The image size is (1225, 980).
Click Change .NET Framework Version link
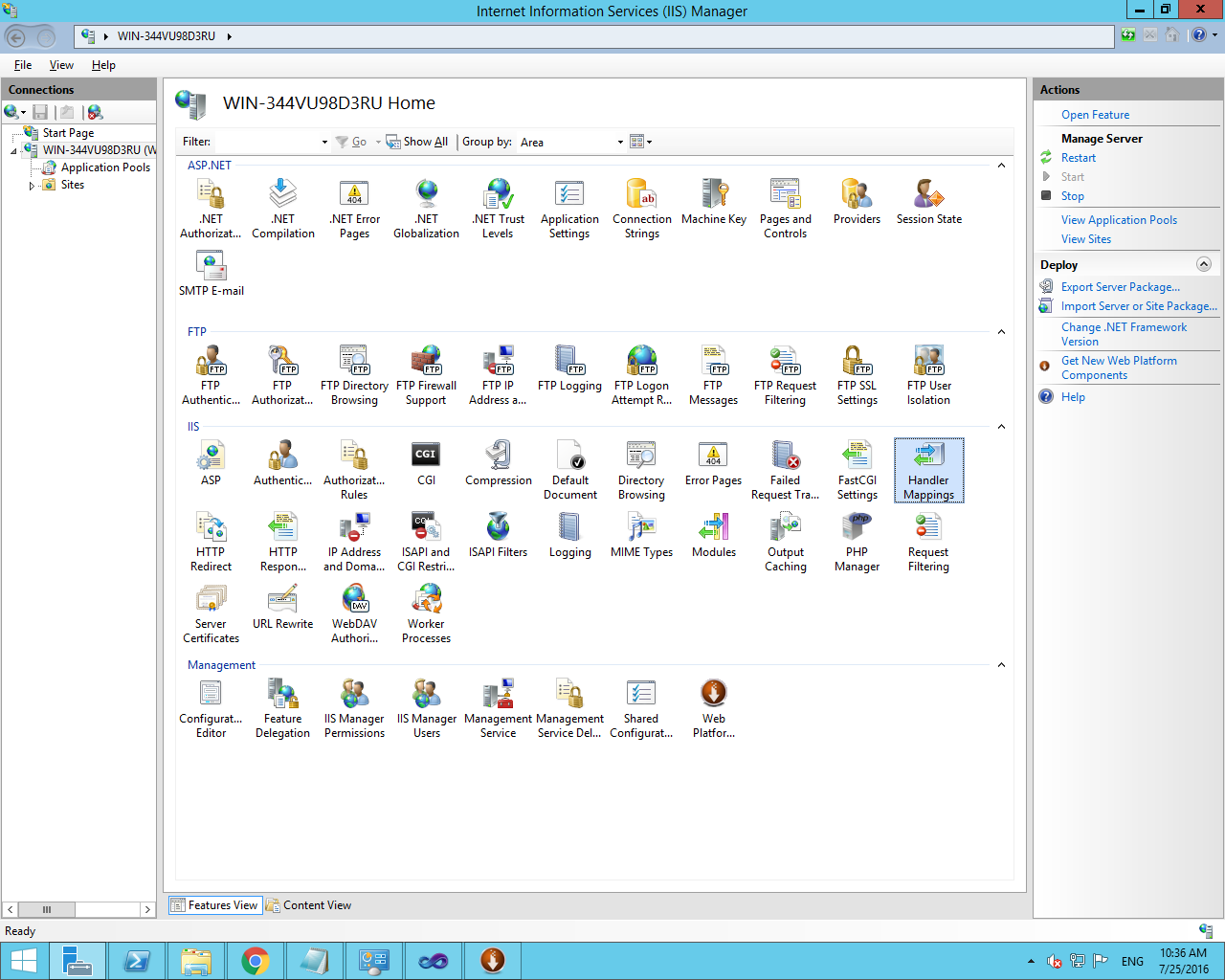tap(1124, 334)
